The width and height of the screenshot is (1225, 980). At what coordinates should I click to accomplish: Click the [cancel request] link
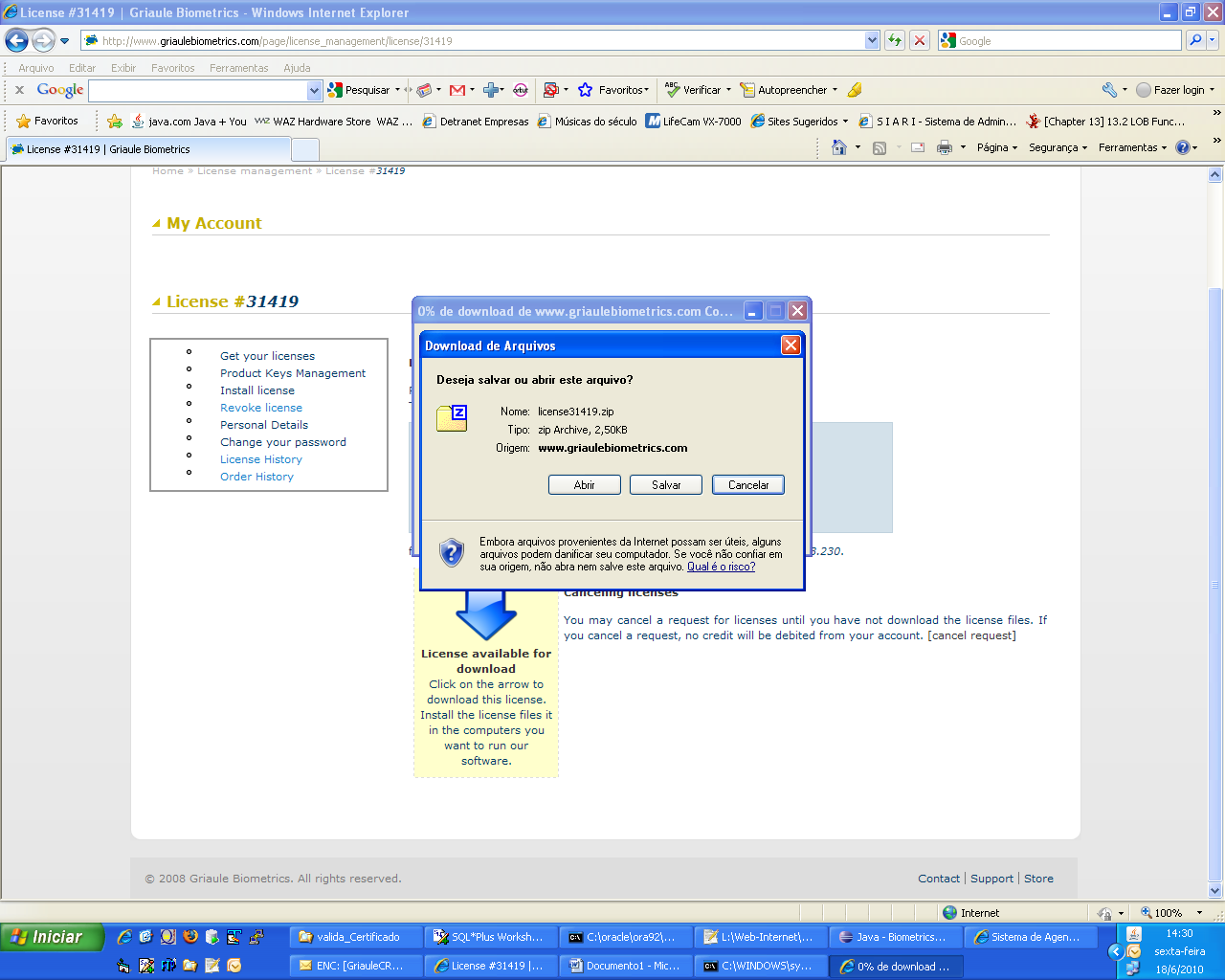click(971, 635)
